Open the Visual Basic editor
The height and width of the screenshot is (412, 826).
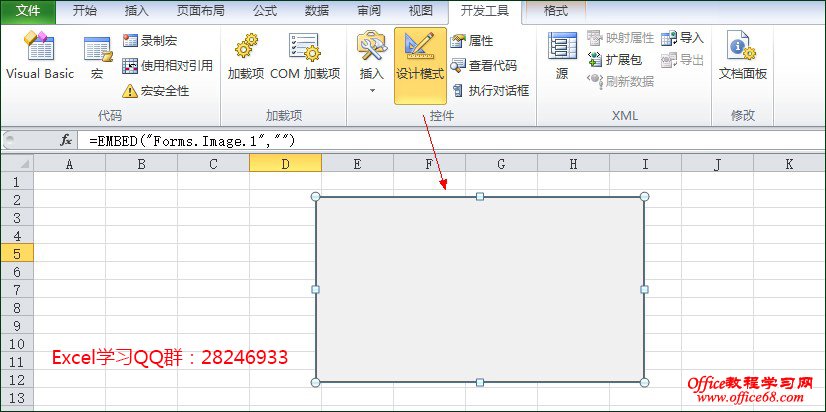(40, 55)
